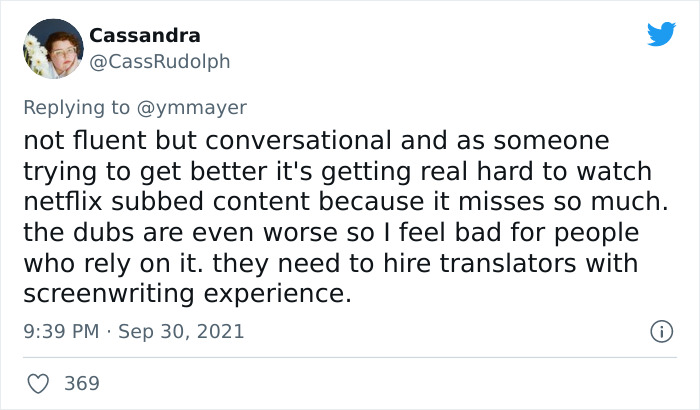Open the 9:39 PM timestamp
700x410 pixels.
61,331
